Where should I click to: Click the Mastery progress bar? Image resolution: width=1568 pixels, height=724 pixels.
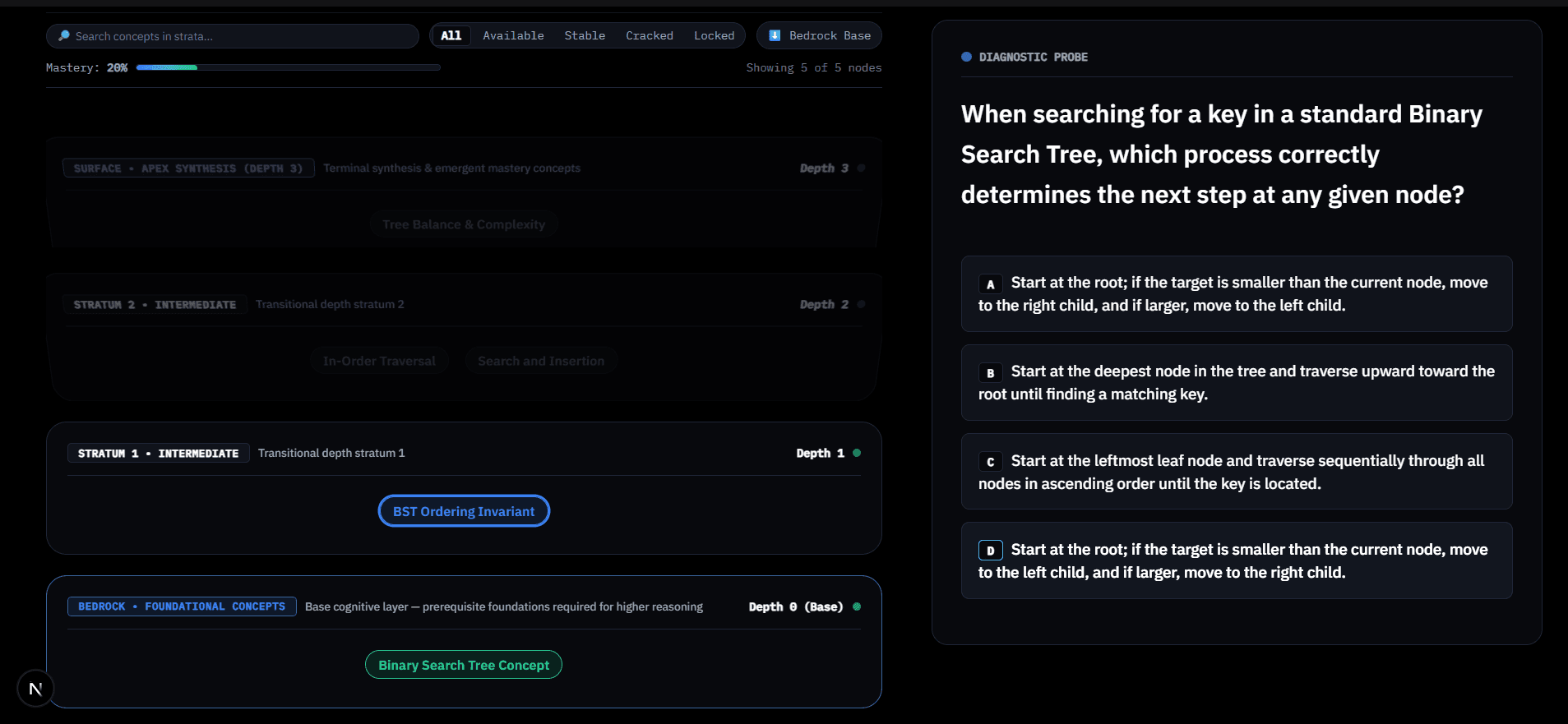pos(288,67)
